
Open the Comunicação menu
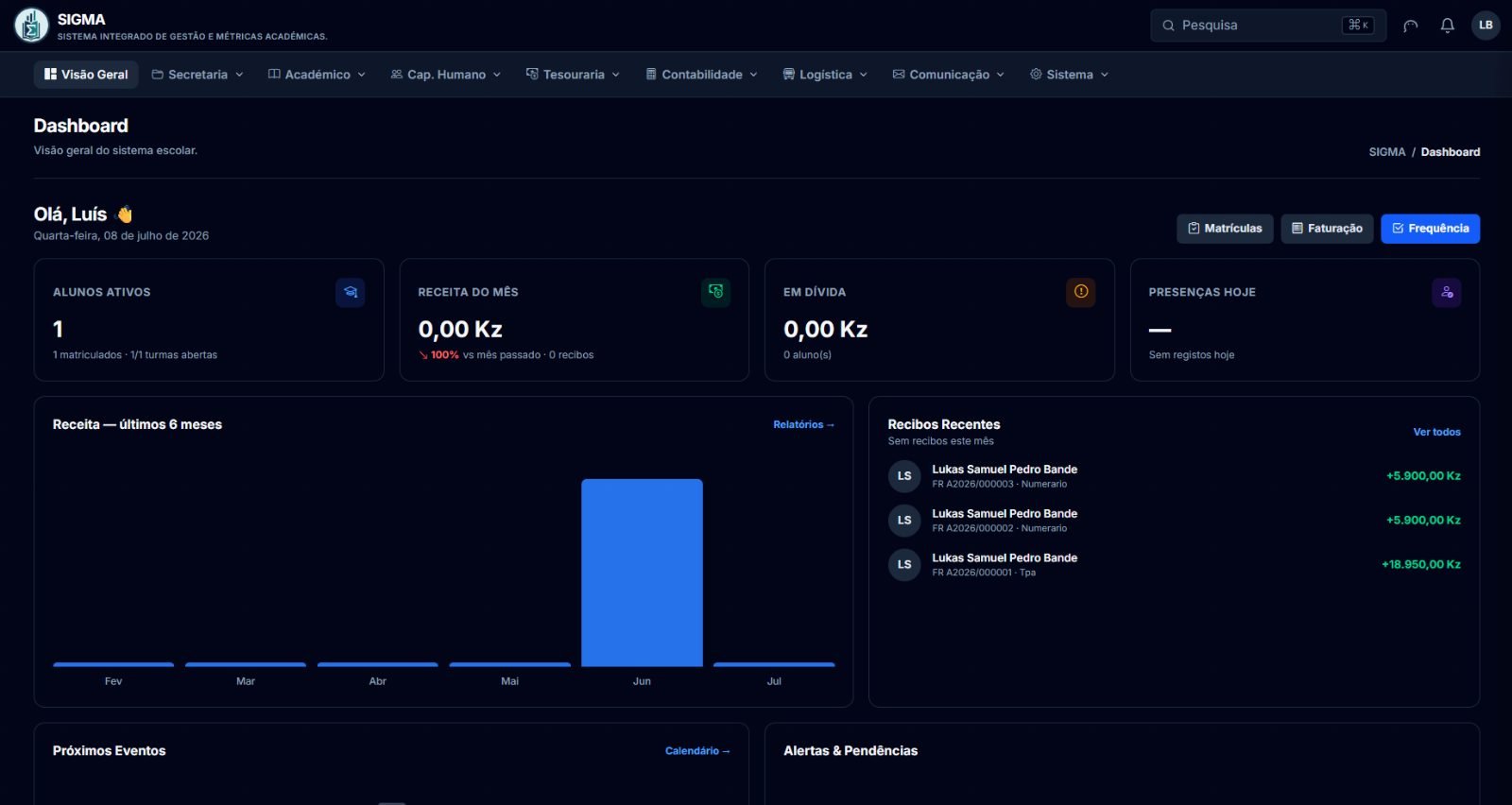949,75
